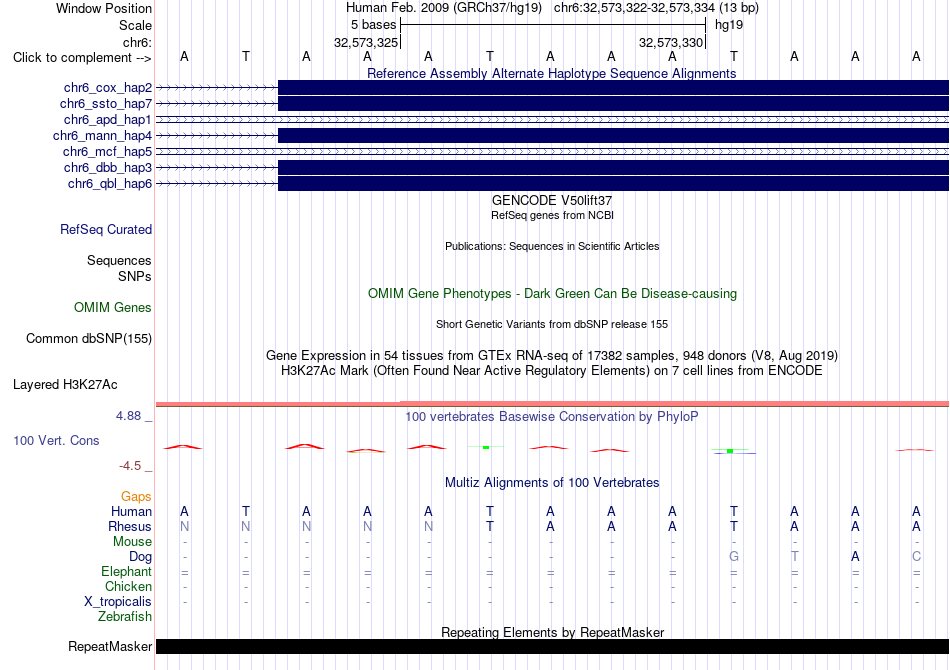950x670 pixels.
Task: Click the RepeatMasker track label
Action: [x=110, y=646]
